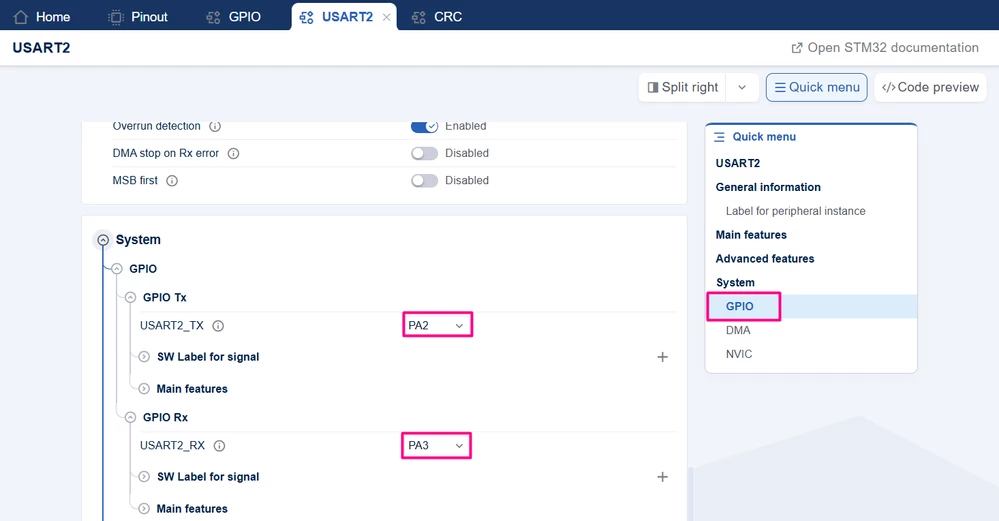Screen dimensions: 999x521
Task: Toggle the Quick menu button
Action: (816, 87)
